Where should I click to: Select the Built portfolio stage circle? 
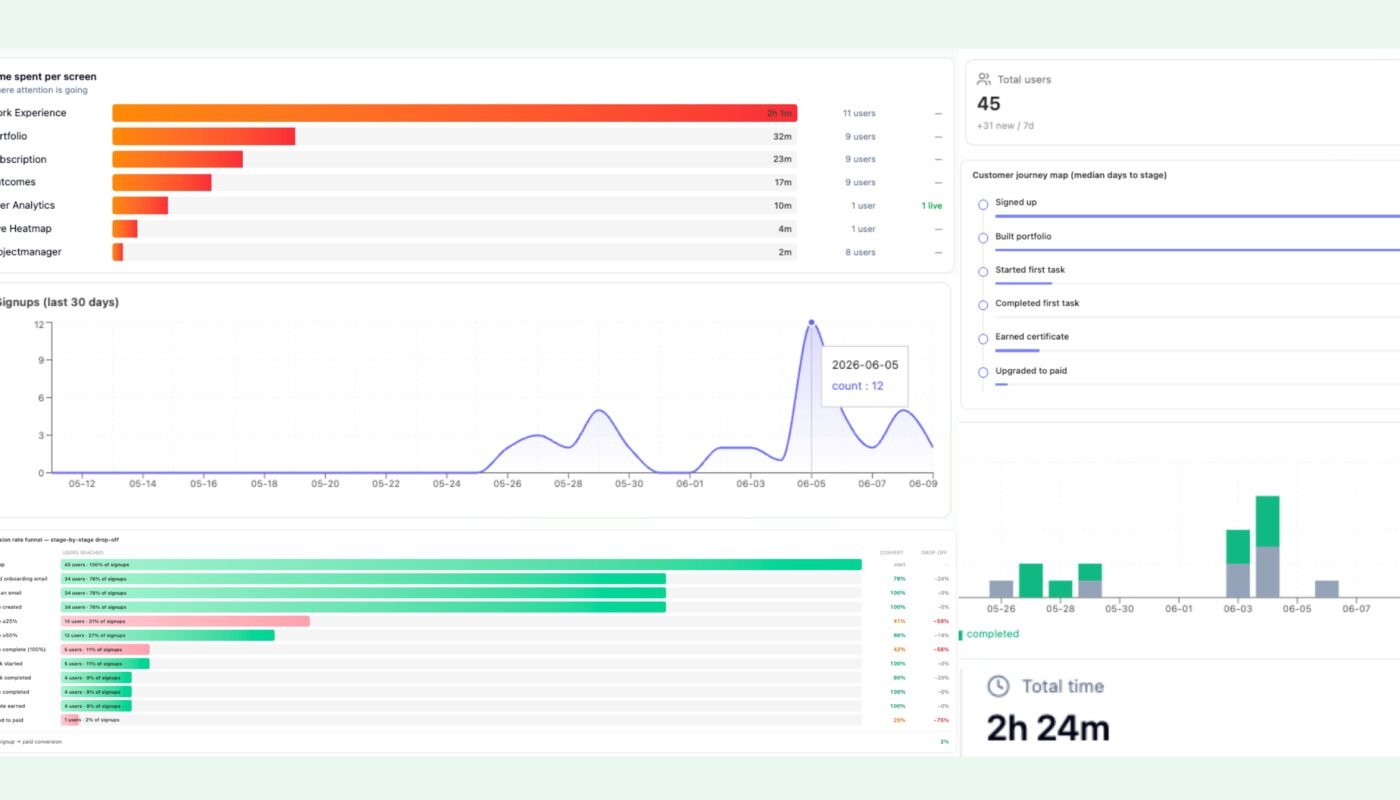[983, 238]
